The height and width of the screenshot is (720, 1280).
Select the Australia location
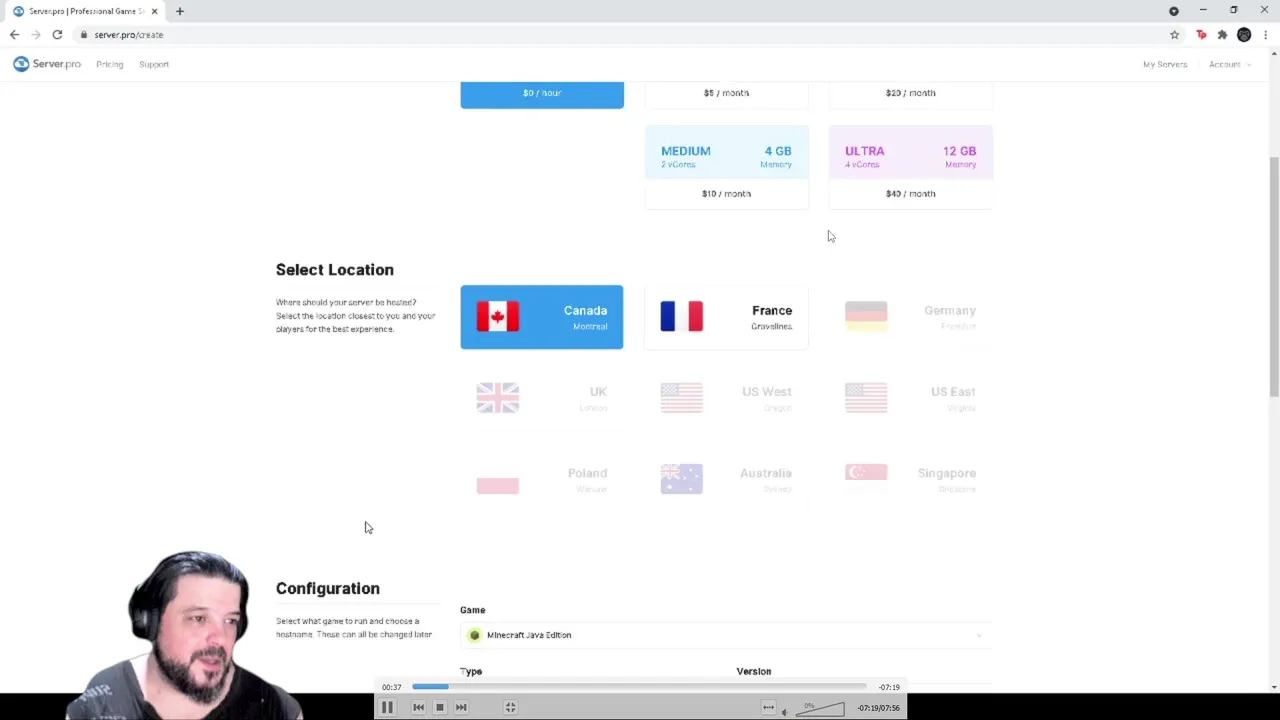coord(726,479)
